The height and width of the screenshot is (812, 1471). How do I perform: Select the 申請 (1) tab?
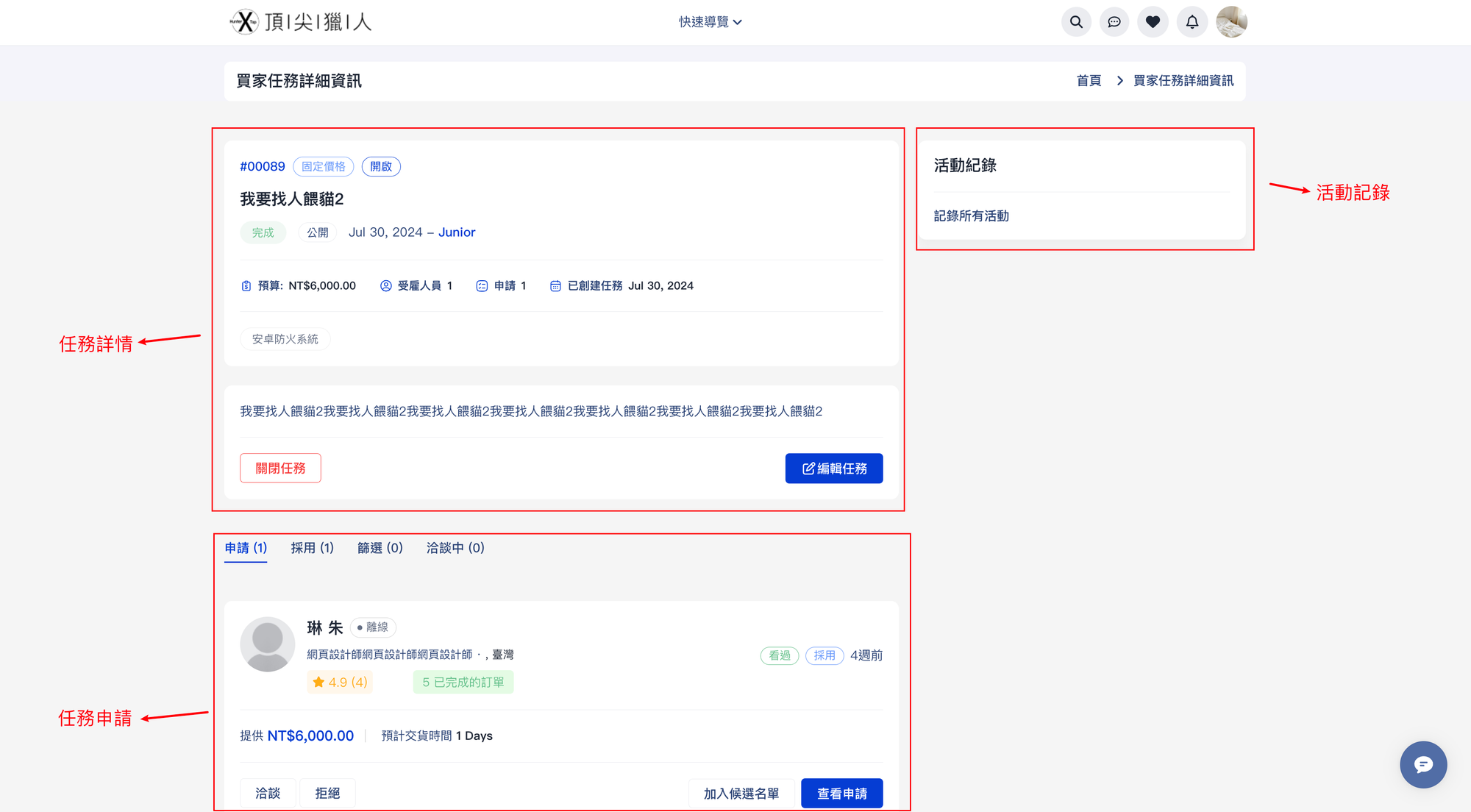pyautogui.click(x=246, y=548)
